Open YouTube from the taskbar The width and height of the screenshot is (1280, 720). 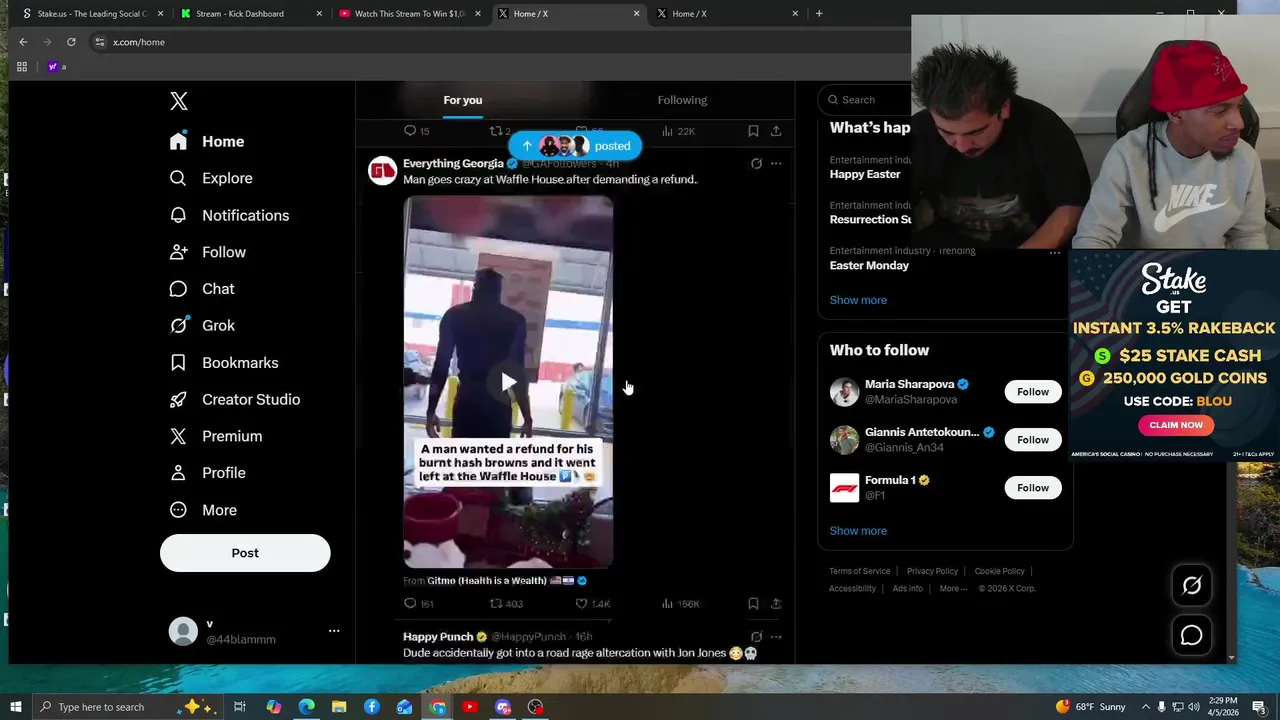[x=470, y=707]
